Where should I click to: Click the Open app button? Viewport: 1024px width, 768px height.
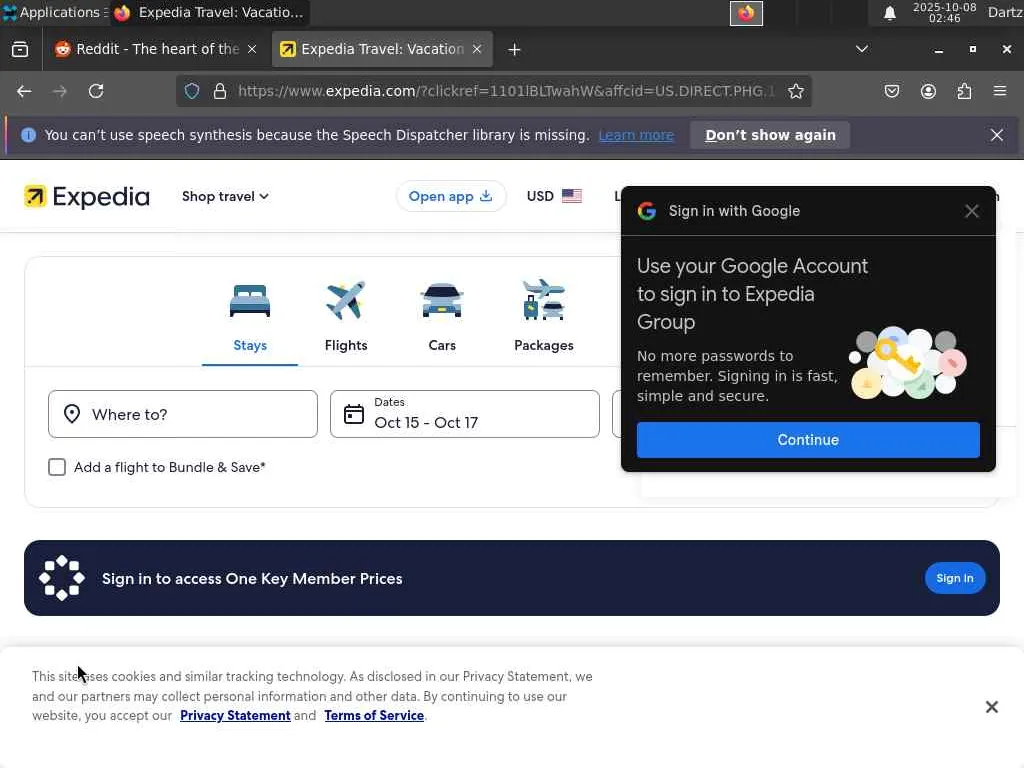click(x=451, y=196)
